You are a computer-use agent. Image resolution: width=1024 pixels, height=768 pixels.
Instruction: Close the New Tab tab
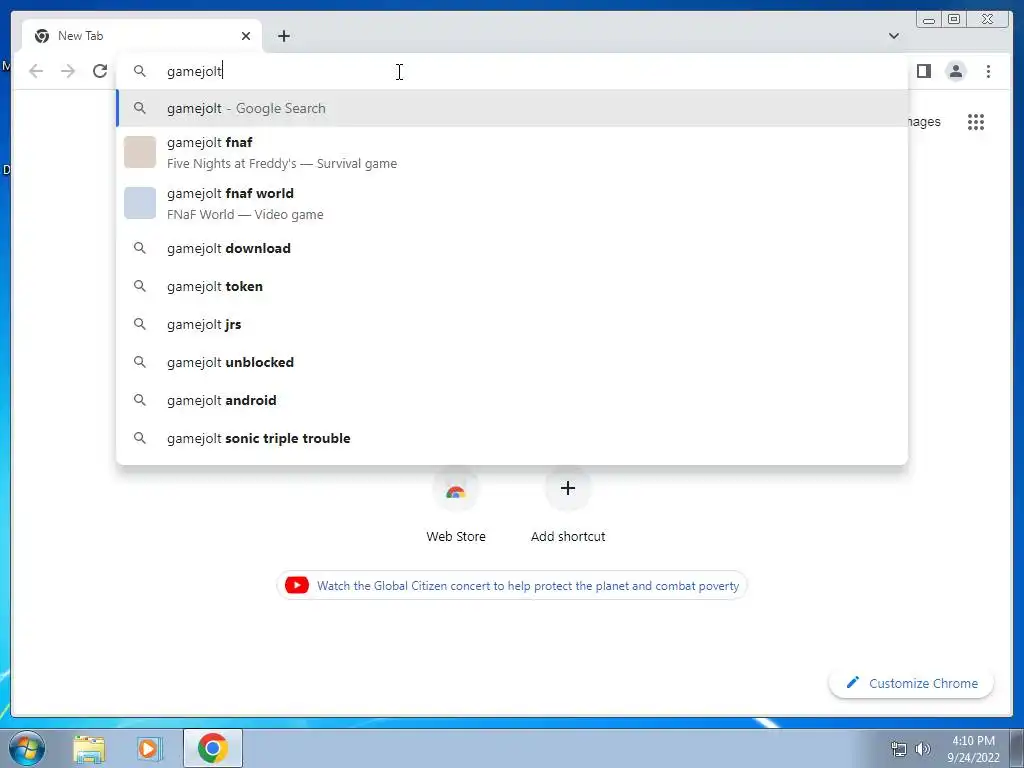click(246, 36)
